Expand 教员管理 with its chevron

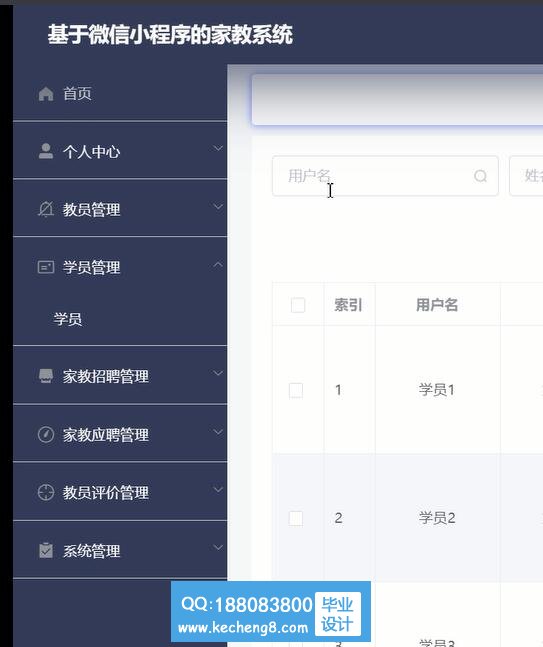click(218, 206)
